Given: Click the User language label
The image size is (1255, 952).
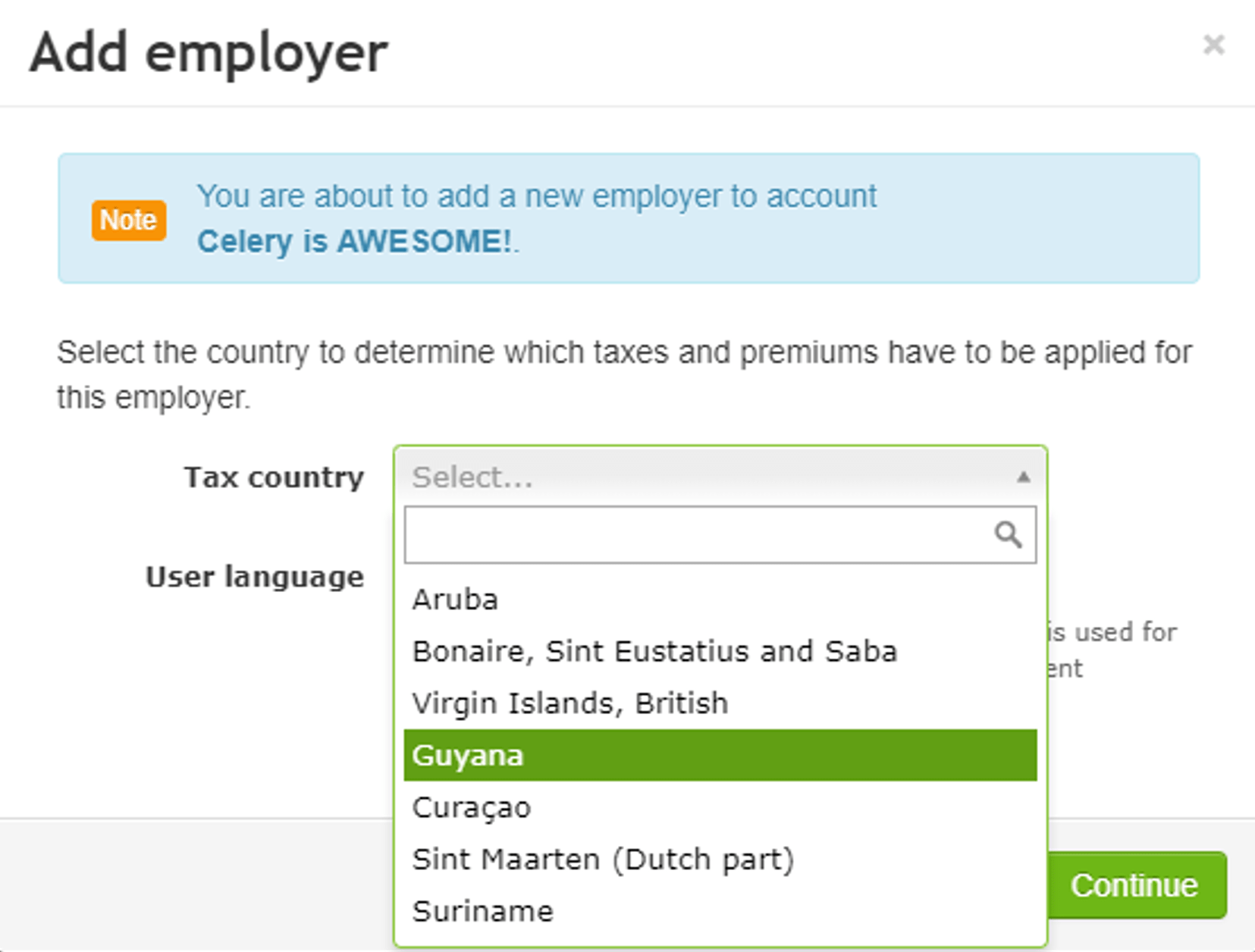Looking at the screenshot, I should tap(255, 577).
